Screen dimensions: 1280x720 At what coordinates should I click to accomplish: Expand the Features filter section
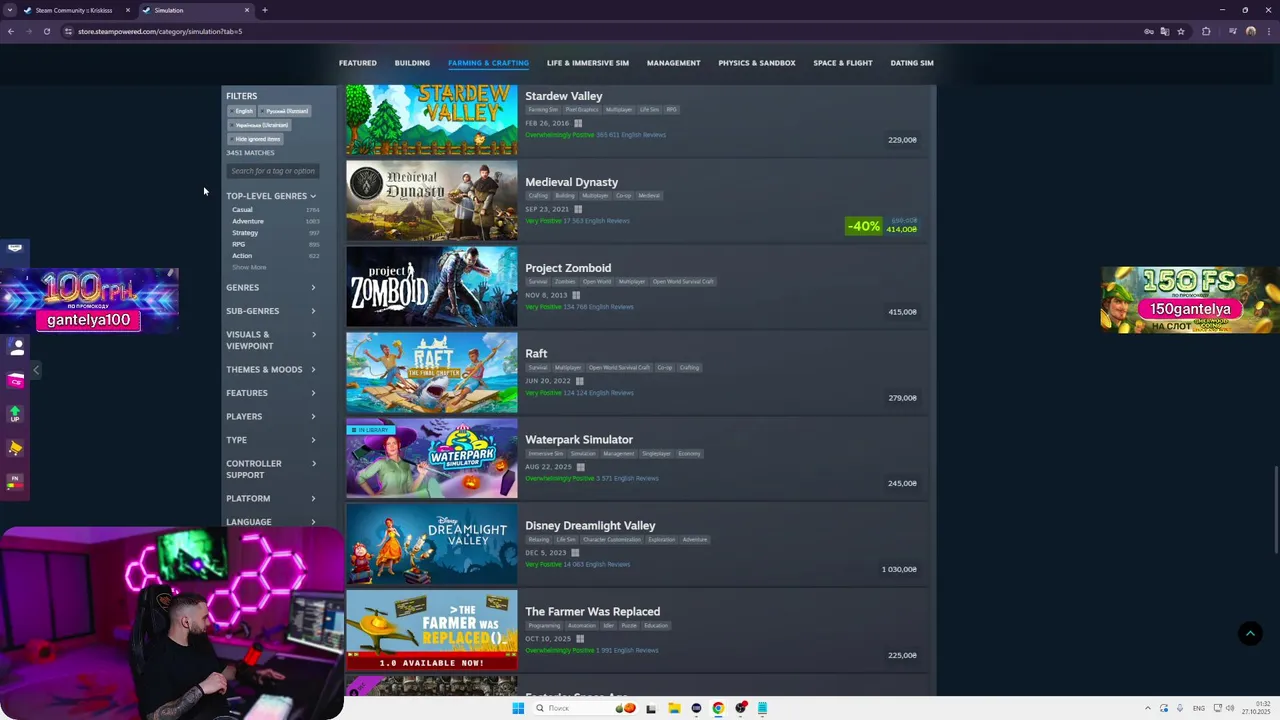pyautogui.click(x=271, y=393)
